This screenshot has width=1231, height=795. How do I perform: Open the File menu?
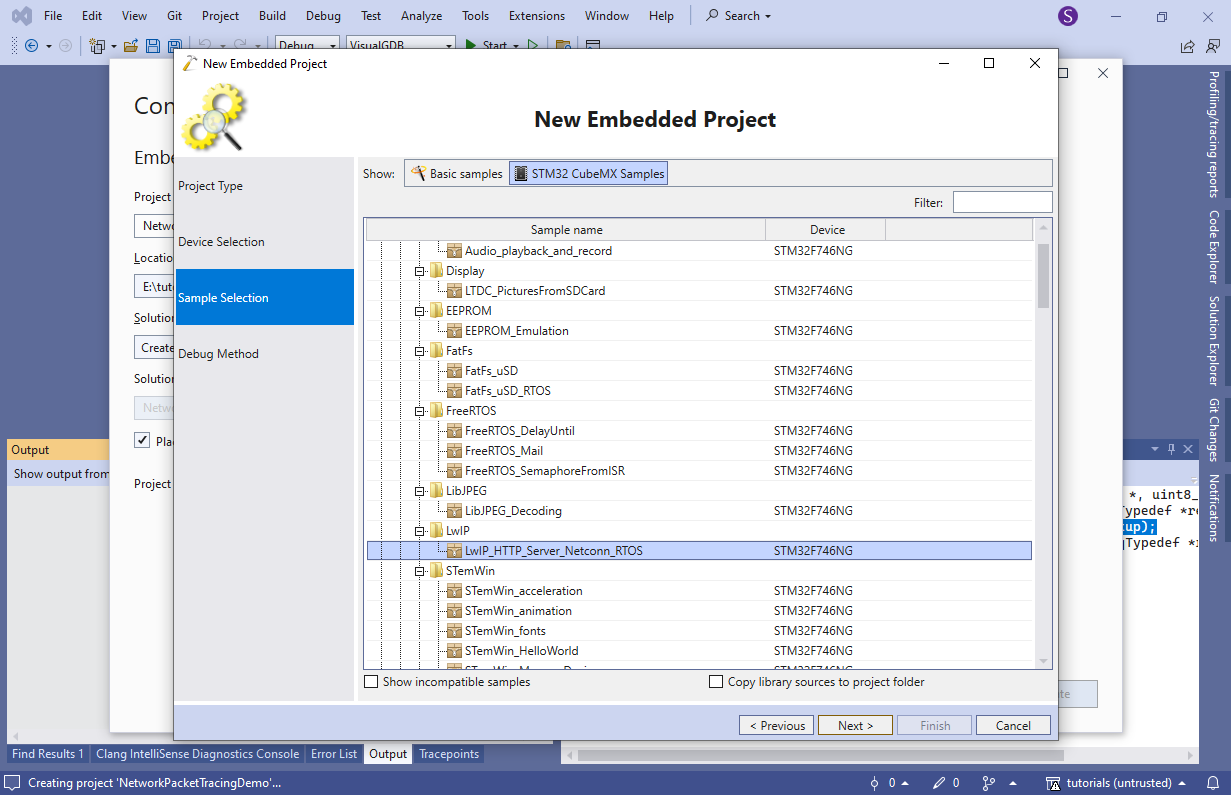coord(53,16)
